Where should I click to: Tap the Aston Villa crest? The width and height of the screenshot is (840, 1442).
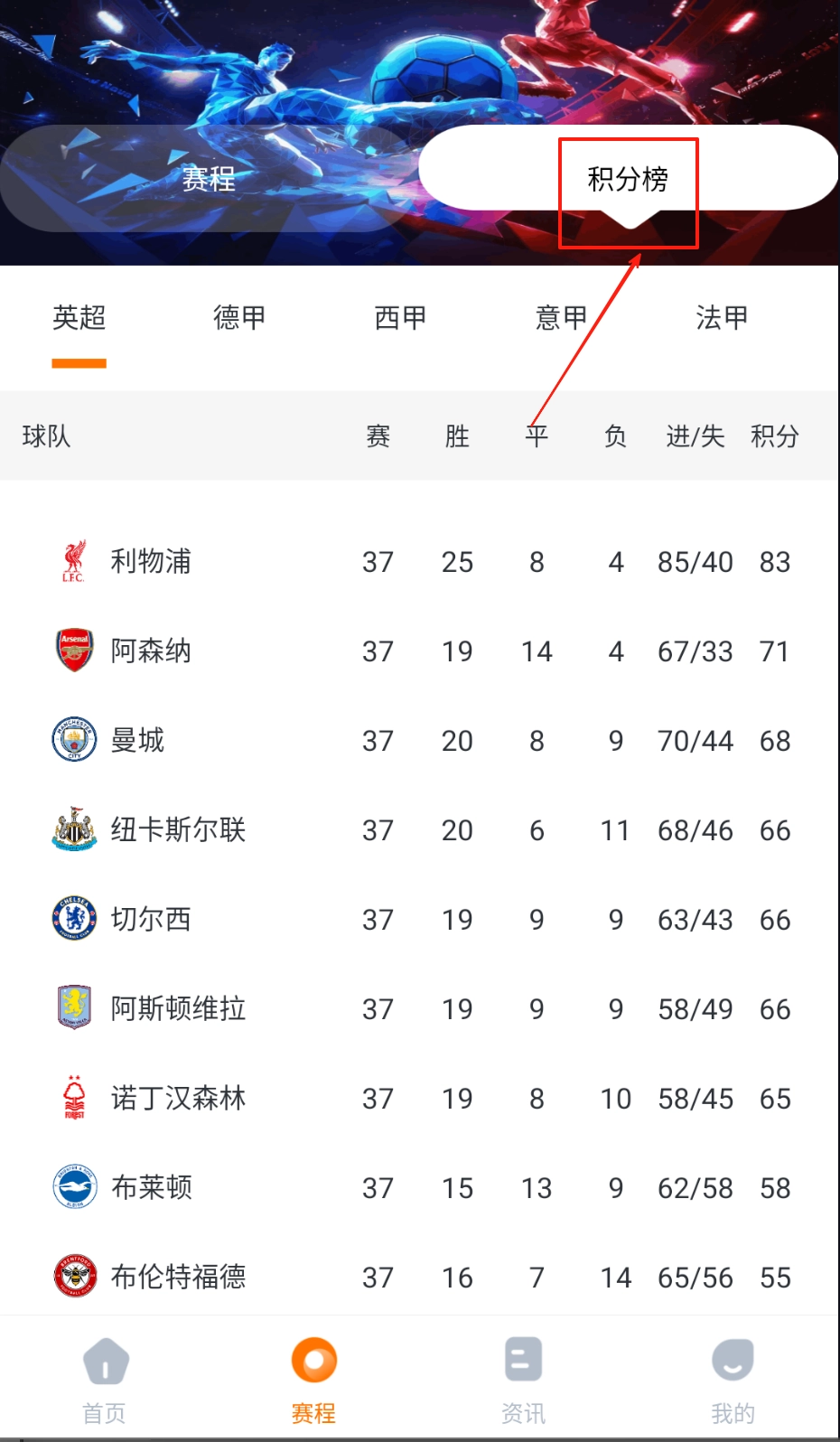tap(74, 1008)
